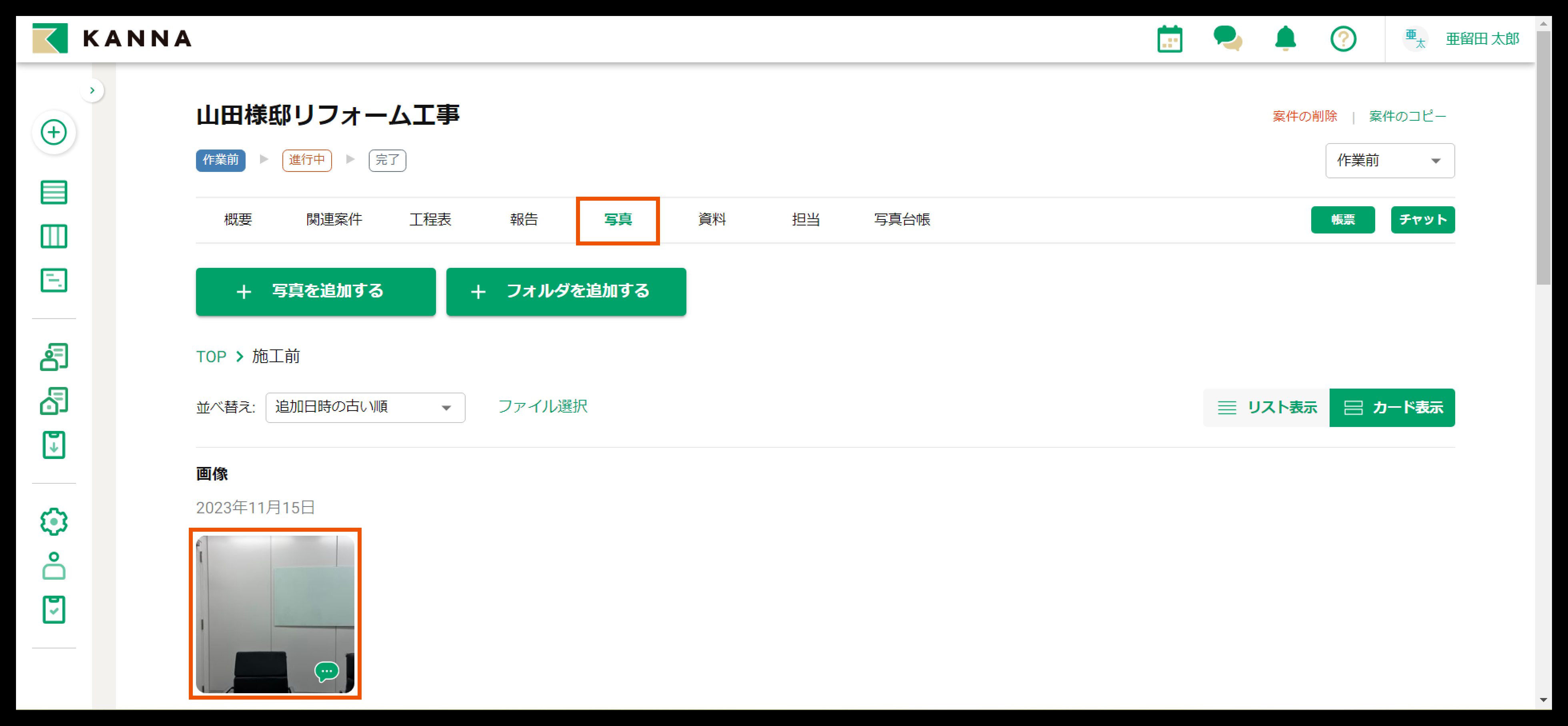Screen dimensions: 1568x726
Task: Open the list view icon in sidebar
Action: coord(54,192)
